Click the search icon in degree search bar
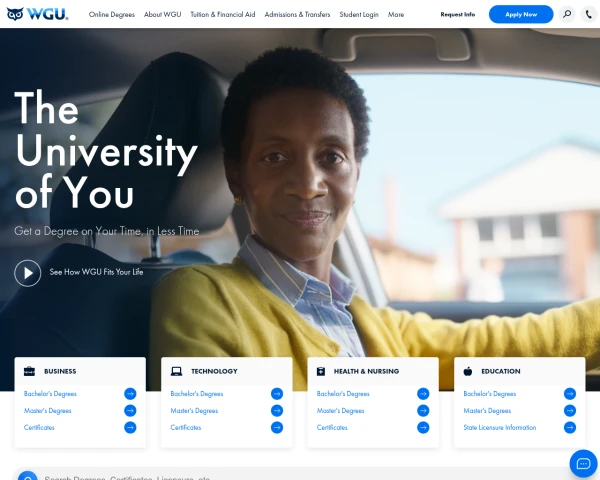 click(x=28, y=476)
